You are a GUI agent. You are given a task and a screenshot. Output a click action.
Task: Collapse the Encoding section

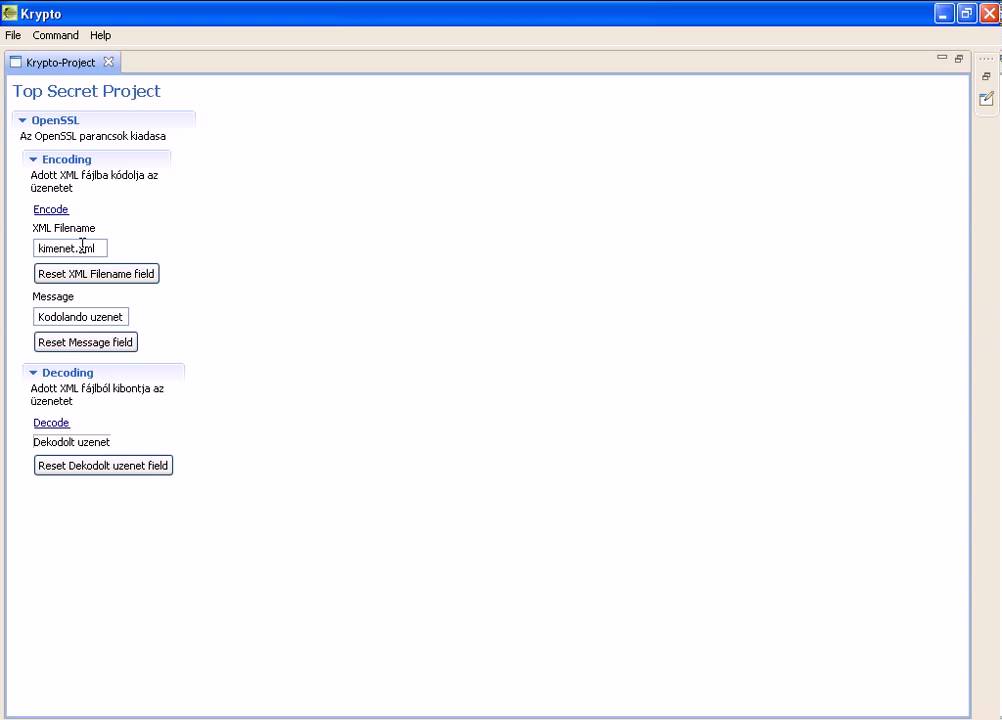click(x=33, y=159)
